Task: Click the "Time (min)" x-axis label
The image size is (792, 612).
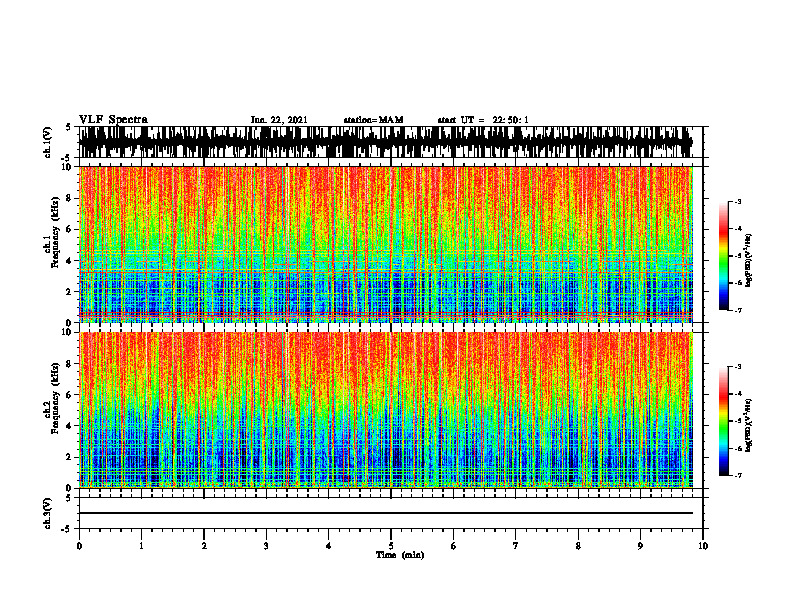Action: click(400, 555)
